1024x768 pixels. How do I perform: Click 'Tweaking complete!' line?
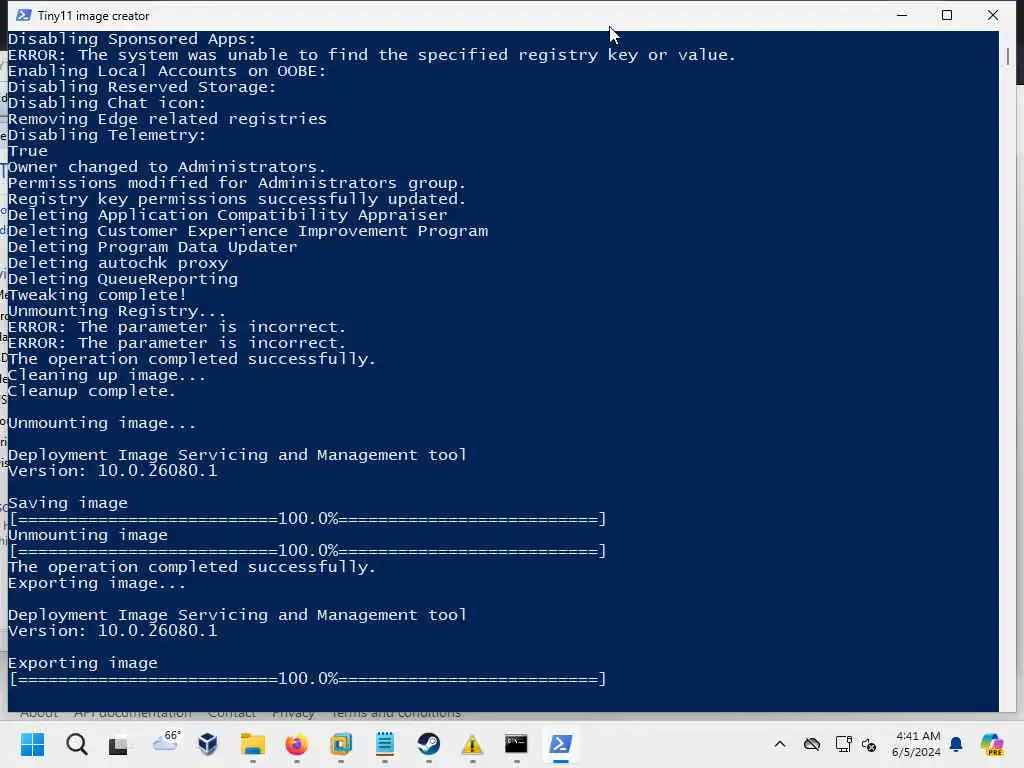coord(97,295)
